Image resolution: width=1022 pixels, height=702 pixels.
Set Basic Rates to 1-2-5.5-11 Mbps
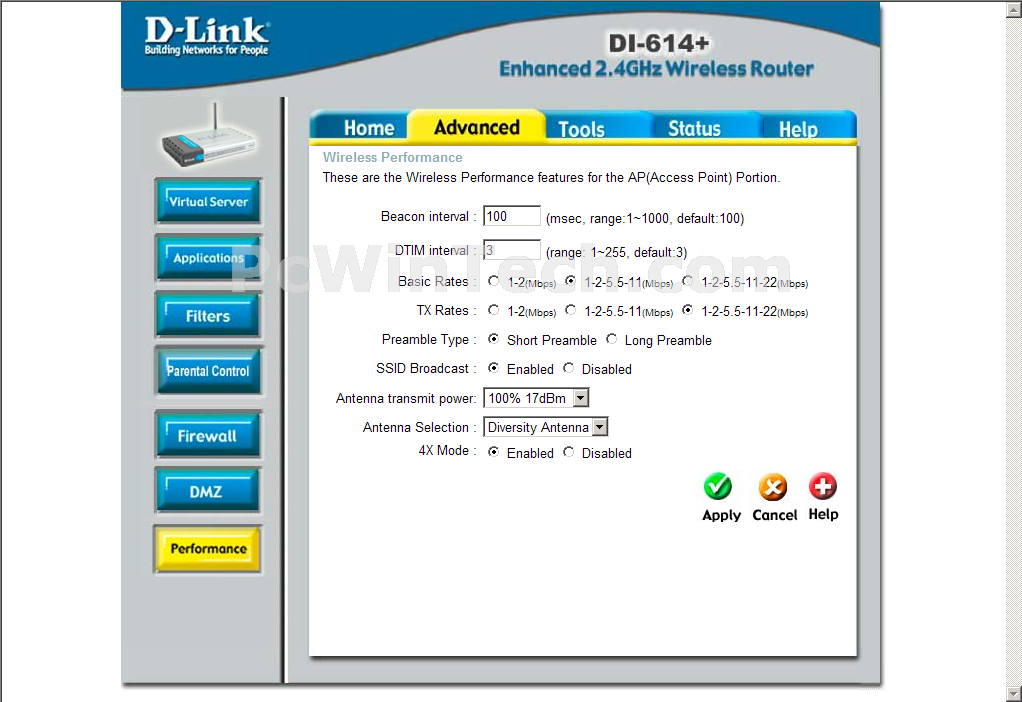(570, 281)
